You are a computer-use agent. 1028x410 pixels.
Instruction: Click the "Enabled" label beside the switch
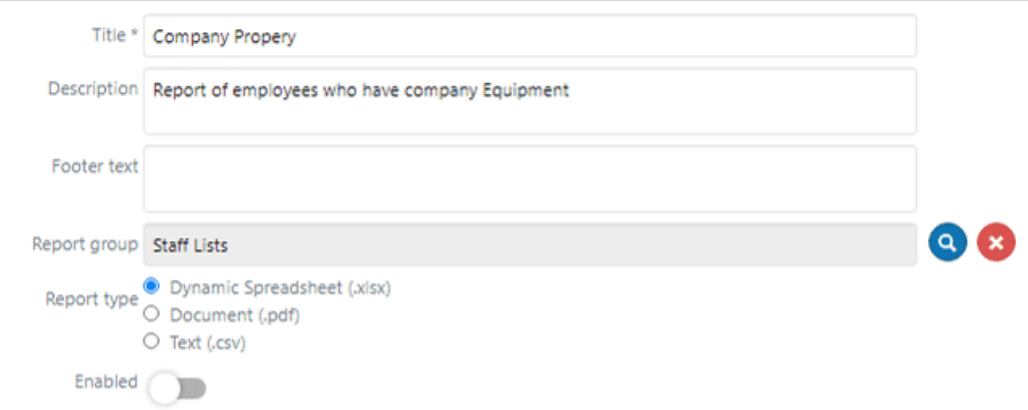[x=106, y=381]
